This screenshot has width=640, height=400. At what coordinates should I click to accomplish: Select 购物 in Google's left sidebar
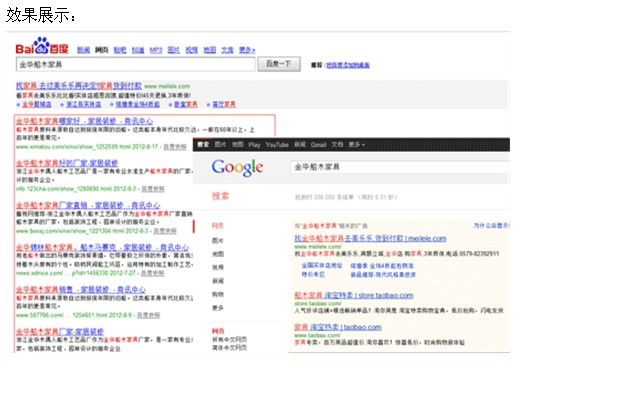218,294
